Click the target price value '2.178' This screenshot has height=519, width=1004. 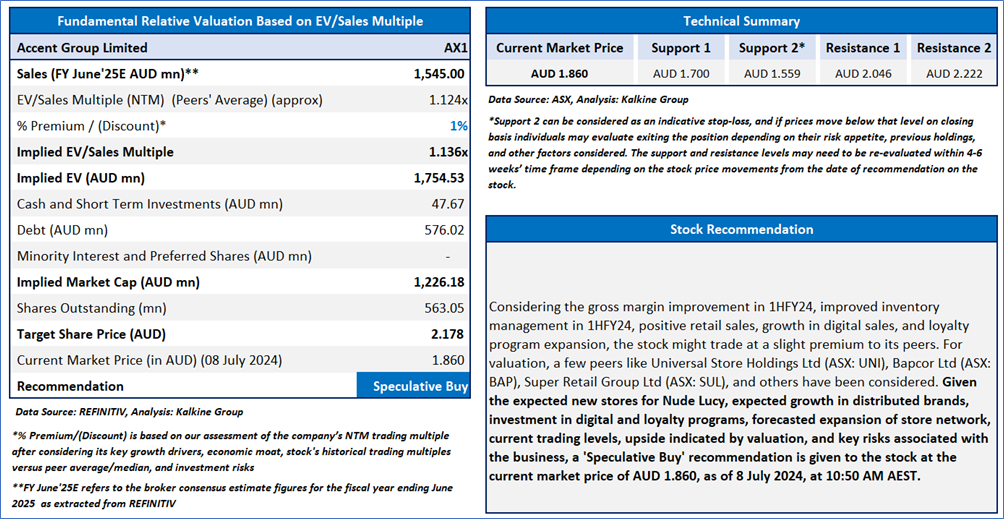449,334
